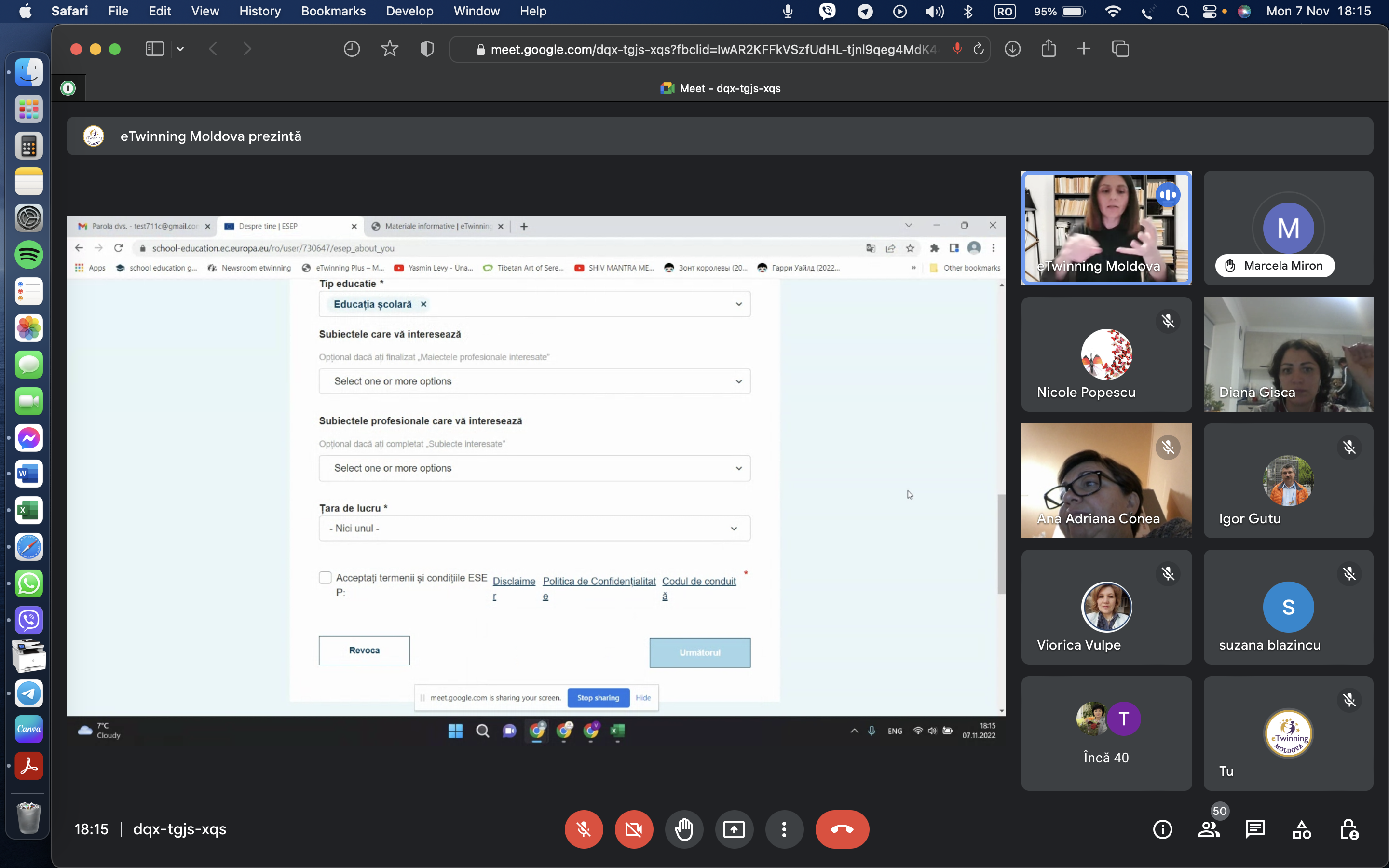Viewport: 1389px width, 868px height.
Task: Unmute microphone in Meet controls
Action: pos(583,829)
